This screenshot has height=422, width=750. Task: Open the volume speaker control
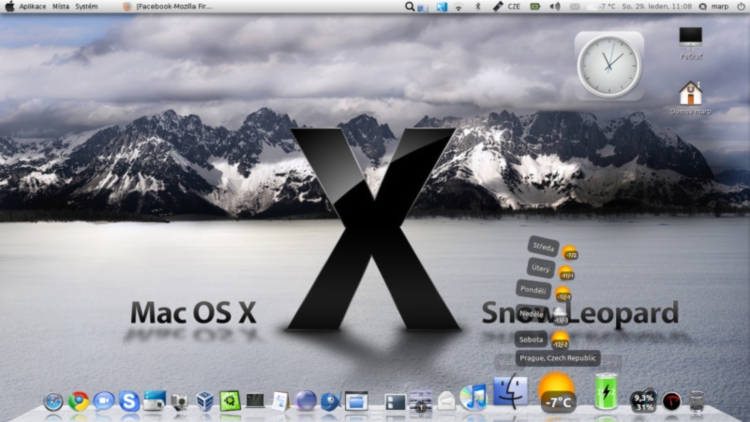555,7
